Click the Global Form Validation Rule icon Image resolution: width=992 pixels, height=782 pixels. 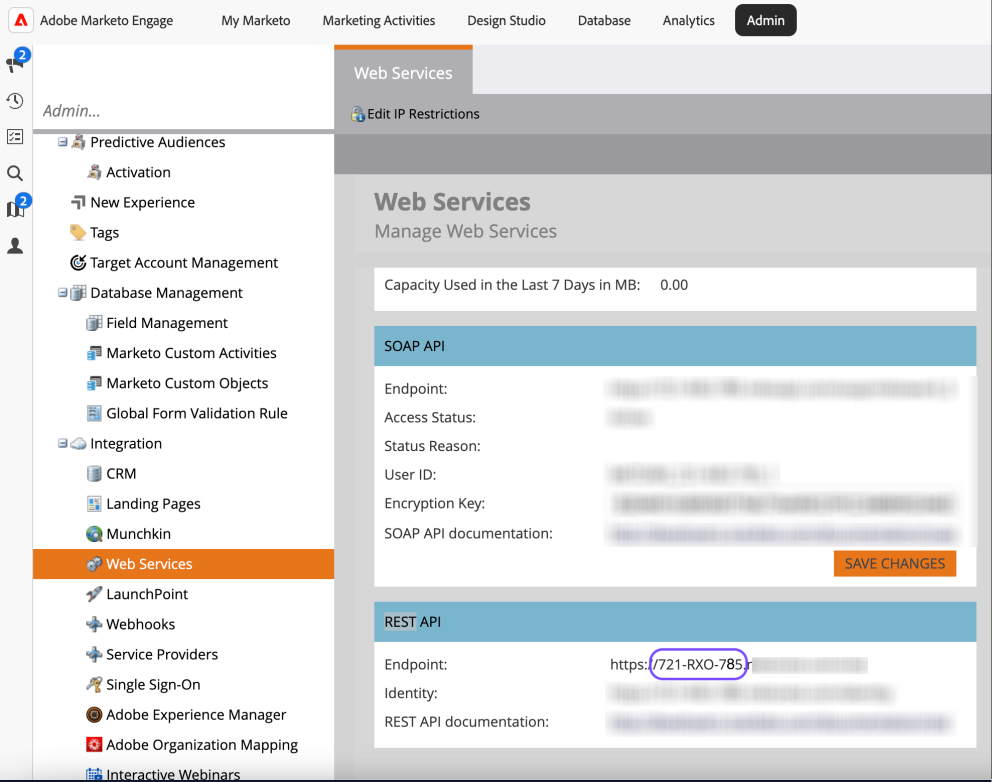(x=94, y=413)
